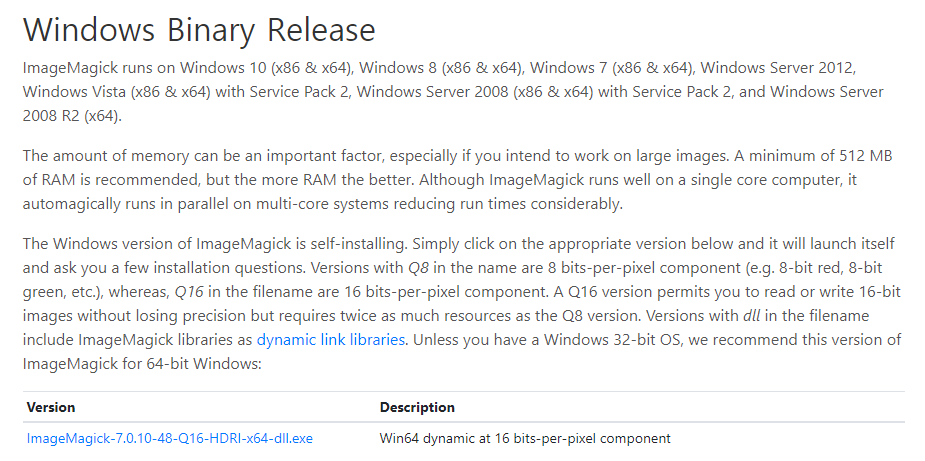Screen dimensions: 925x461
Task: Click the Version column header
Action: point(51,407)
